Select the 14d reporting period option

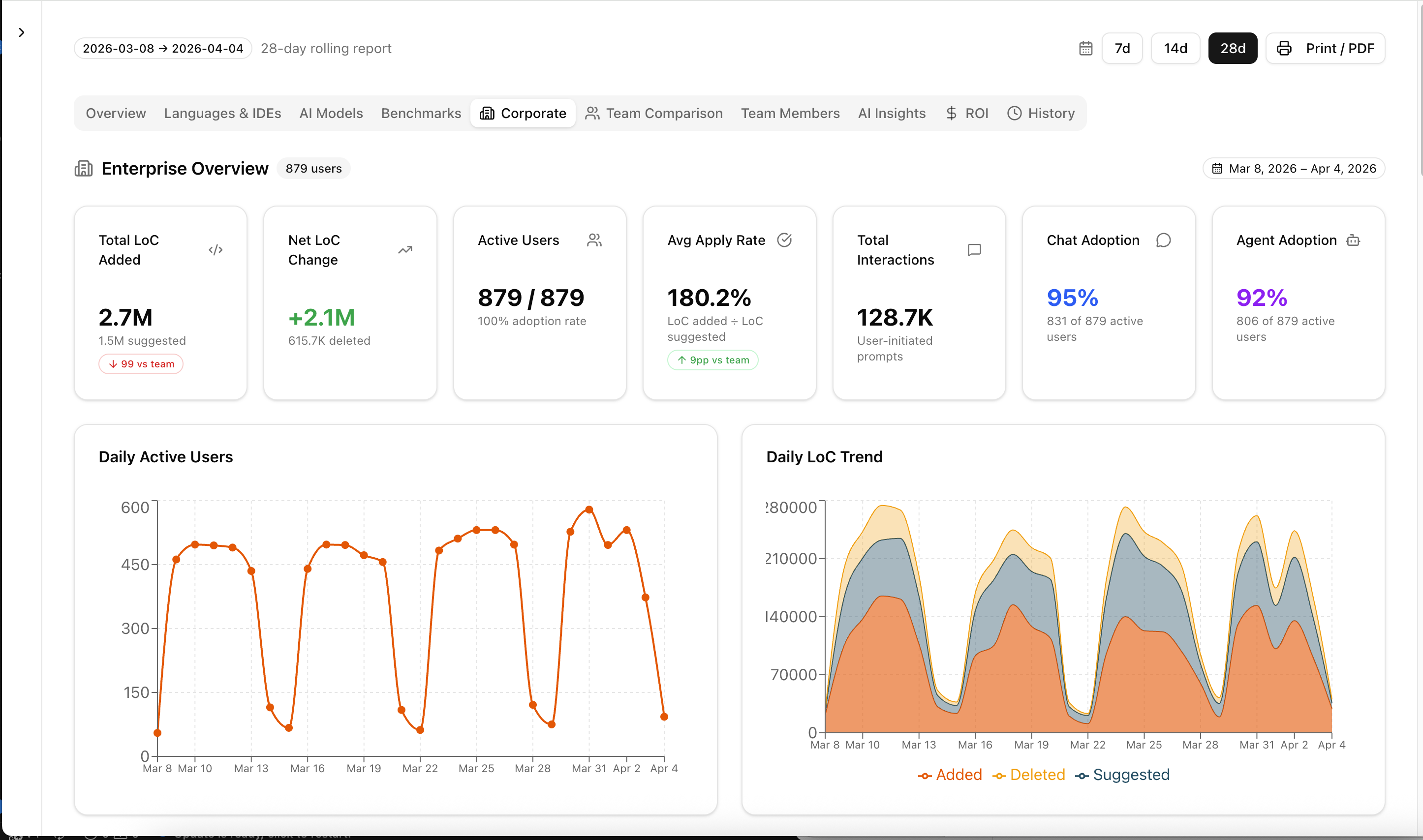(1175, 48)
